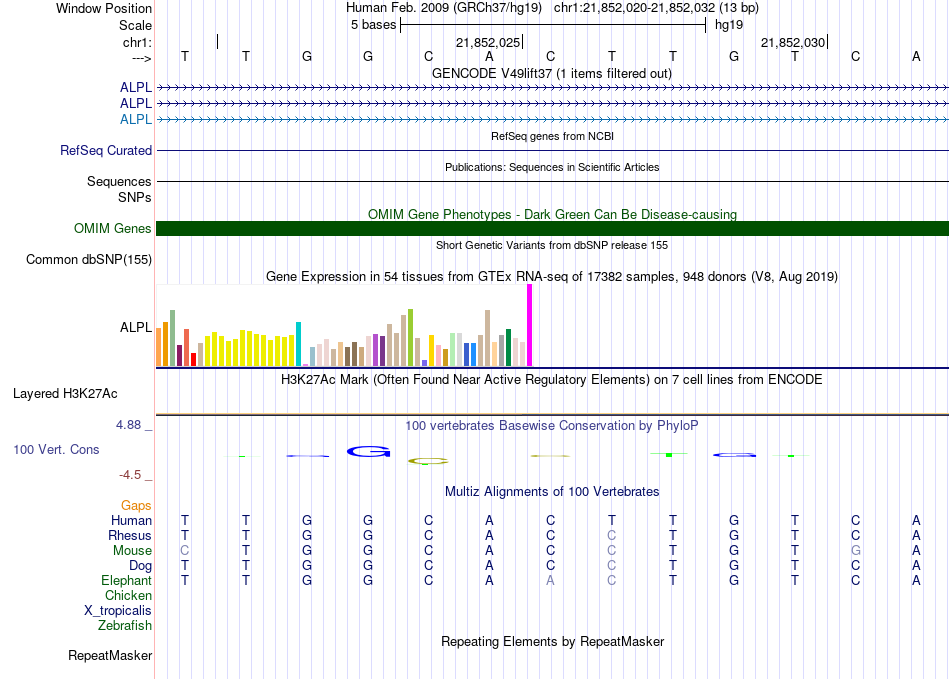This screenshot has height=679, width=950.
Task: Click the GENCODE V49lift37 track title
Action: [x=551, y=73]
